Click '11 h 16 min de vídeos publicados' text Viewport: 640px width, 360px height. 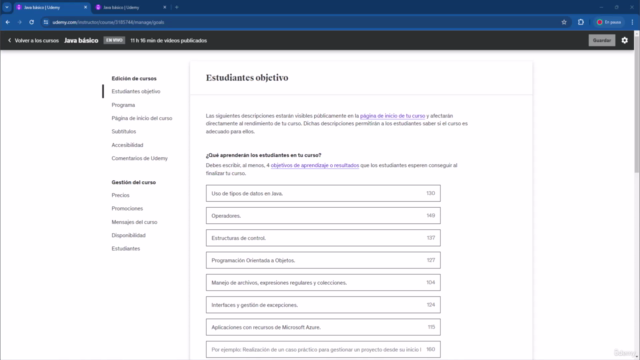click(169, 40)
